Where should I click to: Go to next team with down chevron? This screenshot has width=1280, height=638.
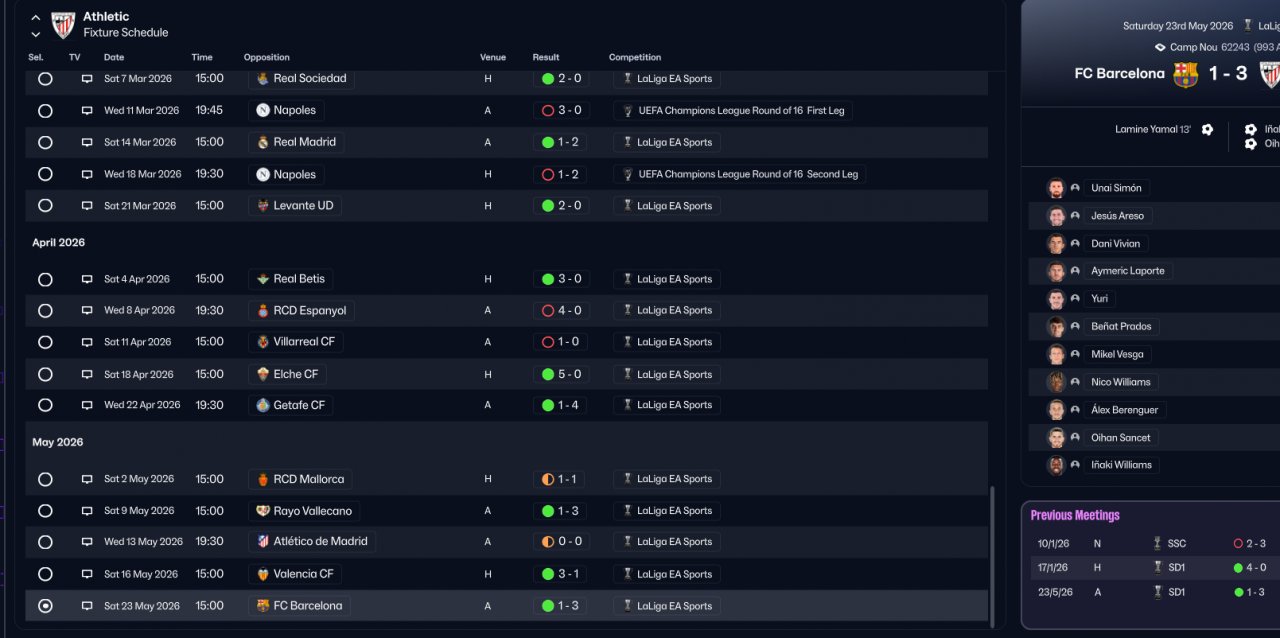click(x=36, y=34)
